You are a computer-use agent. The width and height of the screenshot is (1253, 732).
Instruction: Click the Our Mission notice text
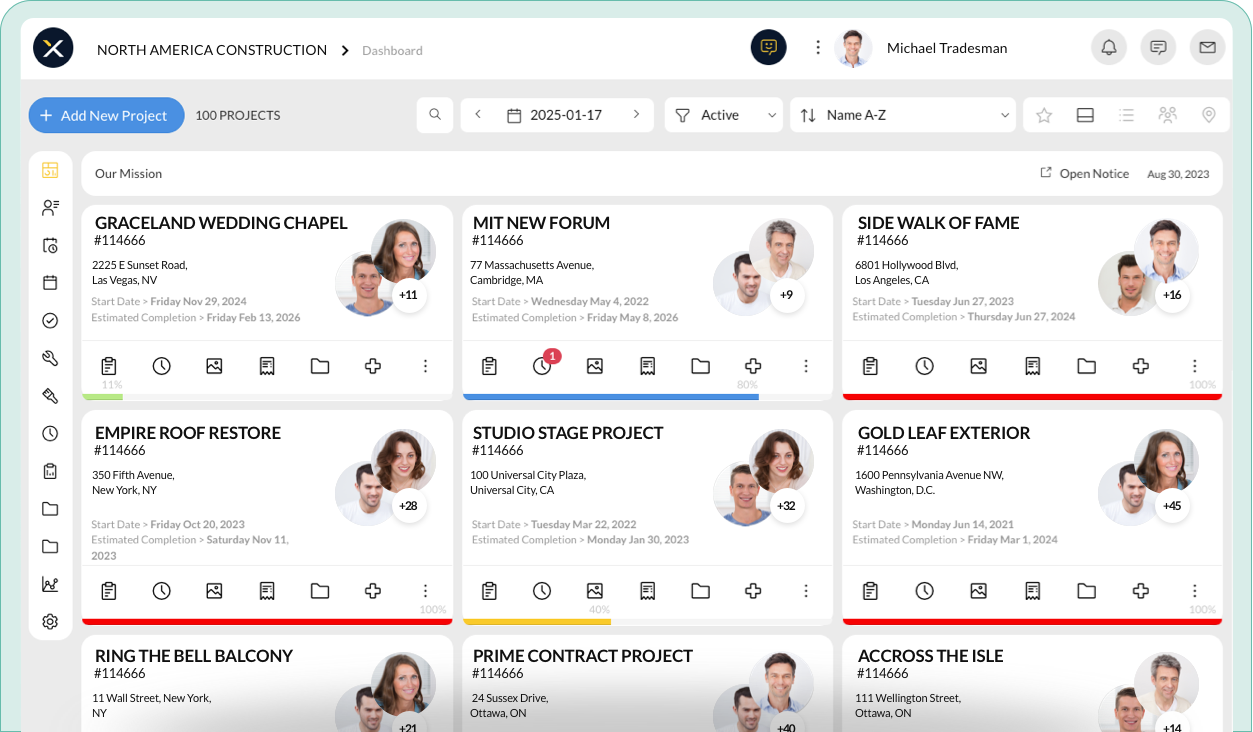(x=128, y=173)
